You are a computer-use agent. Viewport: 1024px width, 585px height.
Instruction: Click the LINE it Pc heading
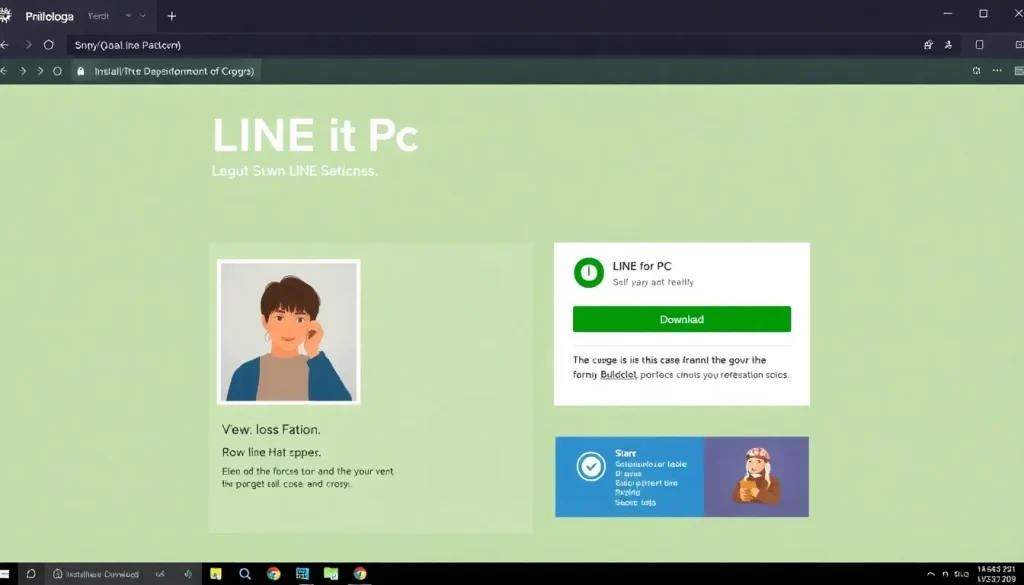tap(315, 135)
